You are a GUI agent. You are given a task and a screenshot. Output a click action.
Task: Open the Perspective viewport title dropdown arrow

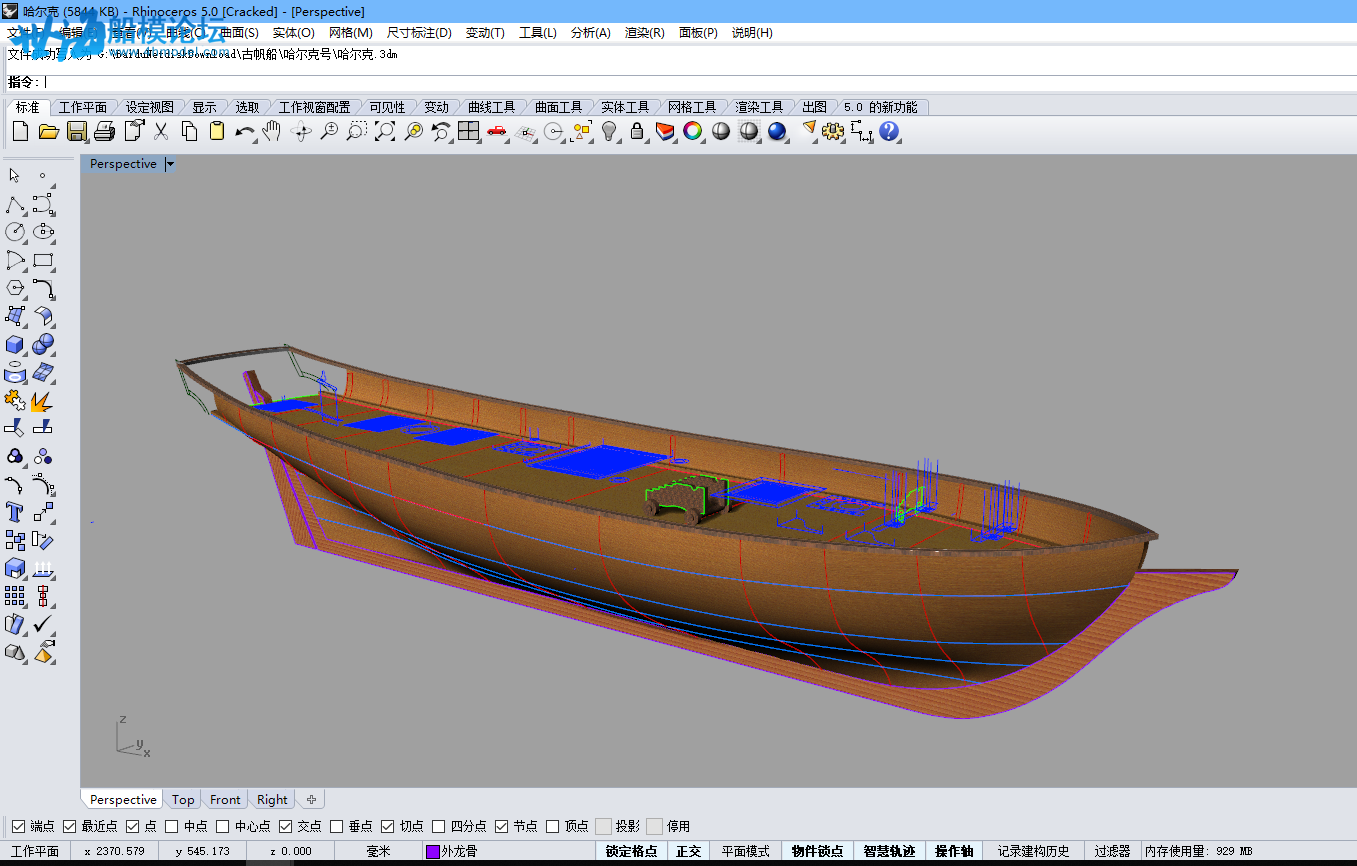point(169,164)
